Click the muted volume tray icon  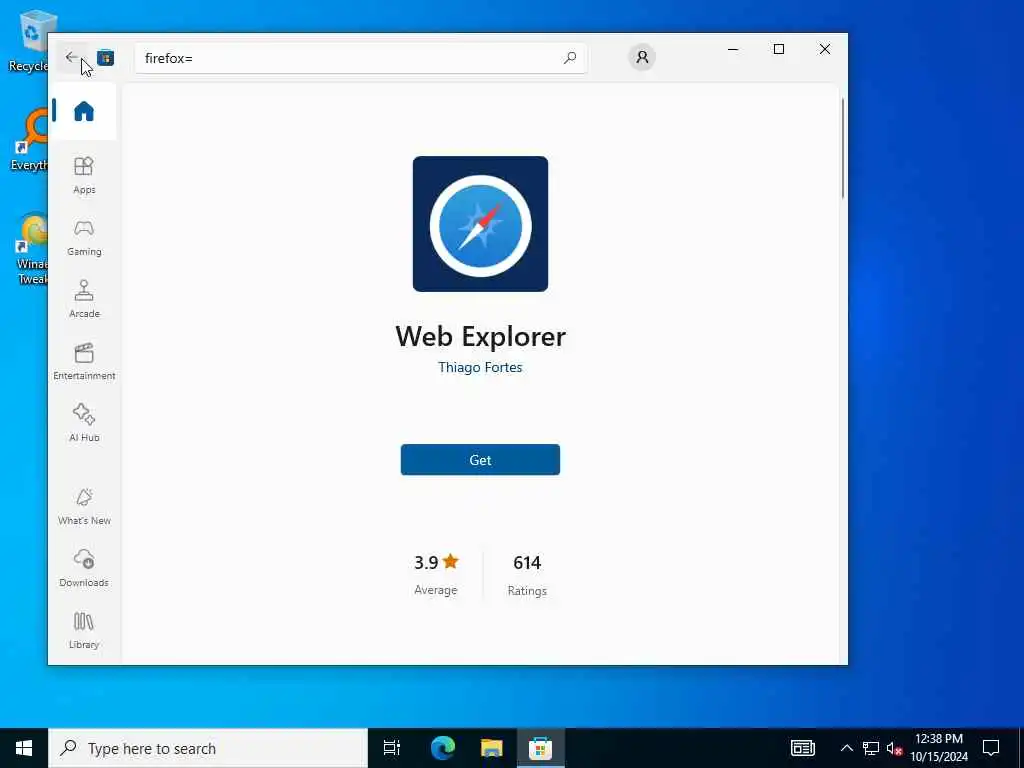click(x=894, y=748)
